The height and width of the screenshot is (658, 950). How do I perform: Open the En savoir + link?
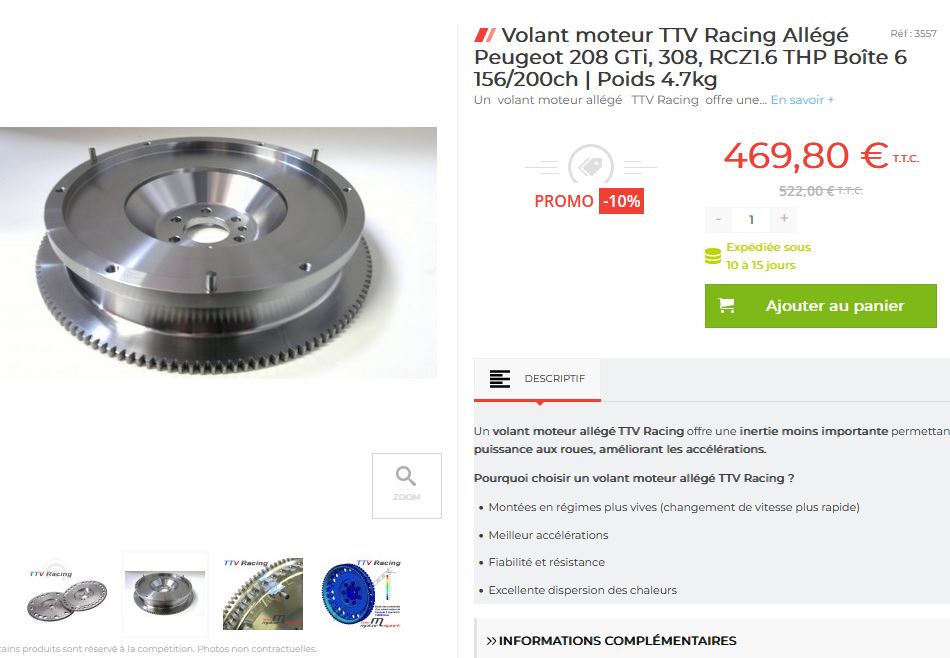coord(802,100)
